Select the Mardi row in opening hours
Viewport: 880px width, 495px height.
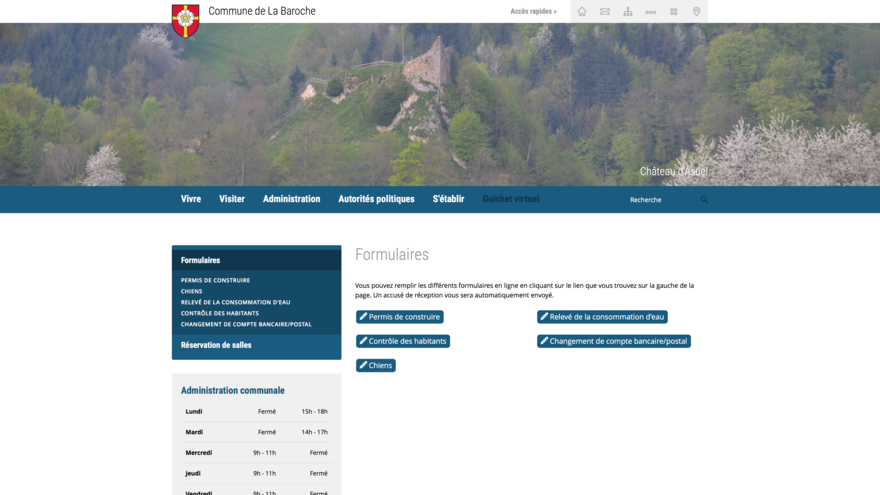[x=256, y=432]
